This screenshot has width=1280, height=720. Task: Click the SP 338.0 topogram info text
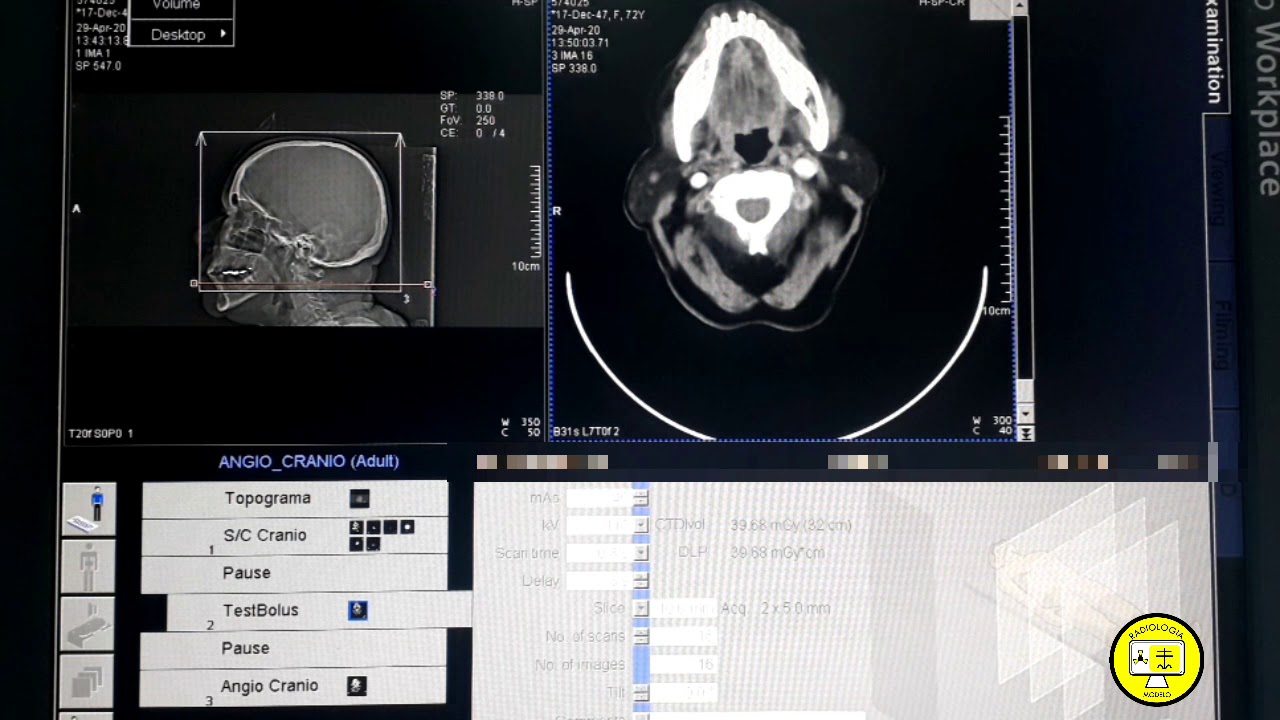[472, 96]
